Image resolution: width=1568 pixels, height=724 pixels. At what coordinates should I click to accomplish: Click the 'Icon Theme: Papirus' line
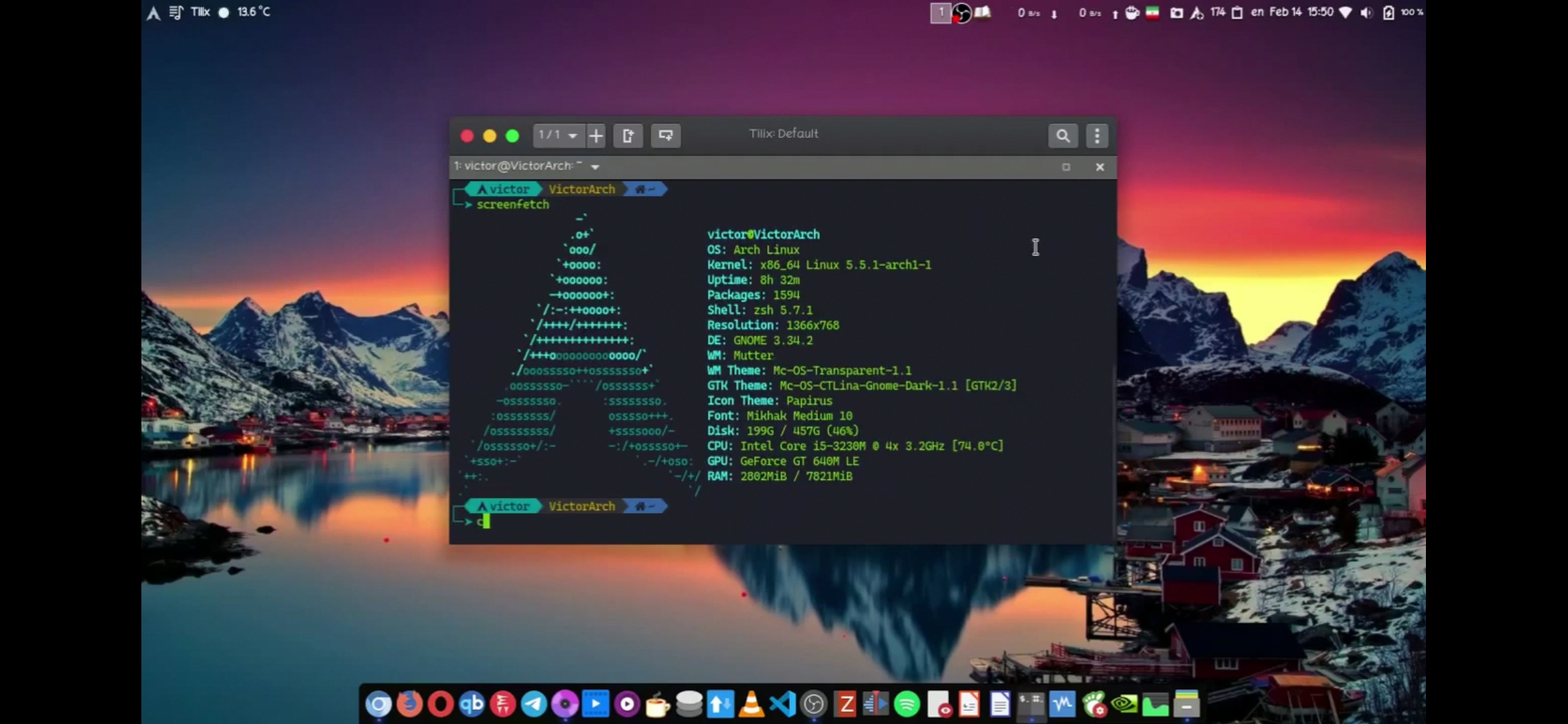pos(770,401)
